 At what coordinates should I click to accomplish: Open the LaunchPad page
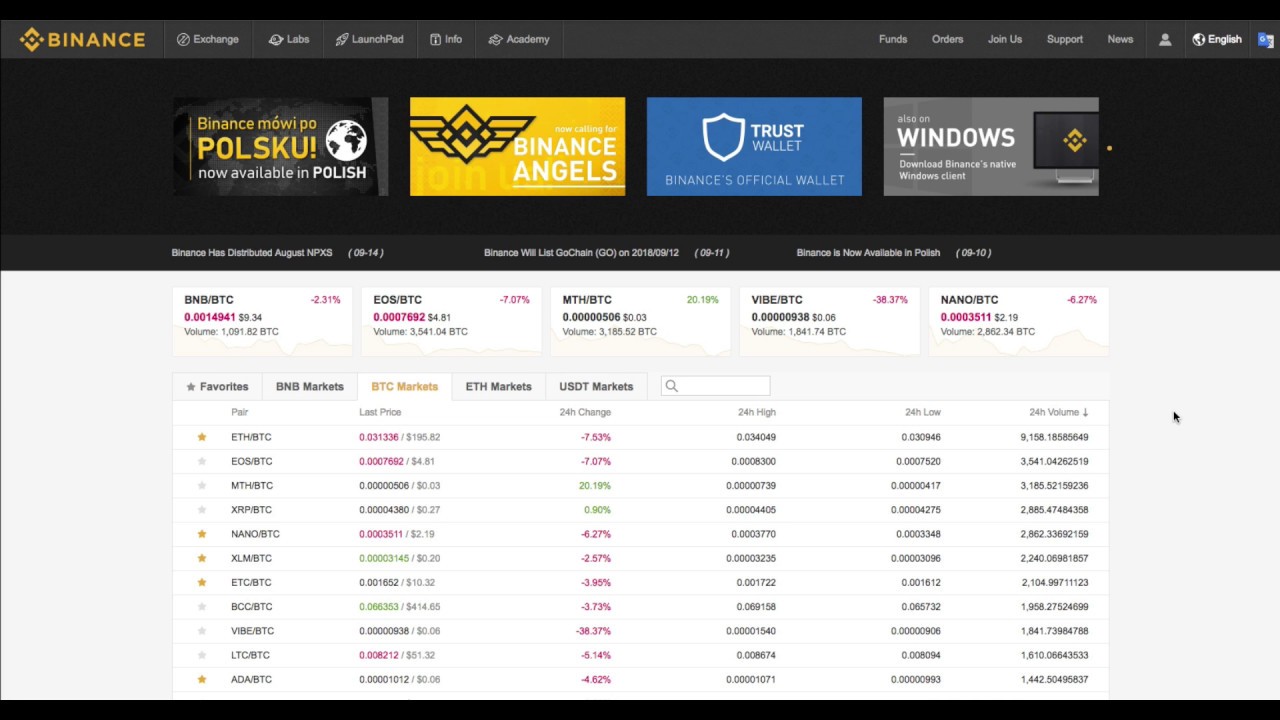tap(370, 40)
